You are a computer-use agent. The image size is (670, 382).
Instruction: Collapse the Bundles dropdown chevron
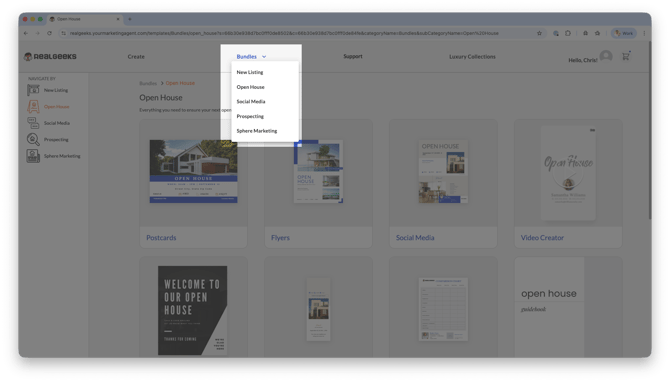pos(264,56)
